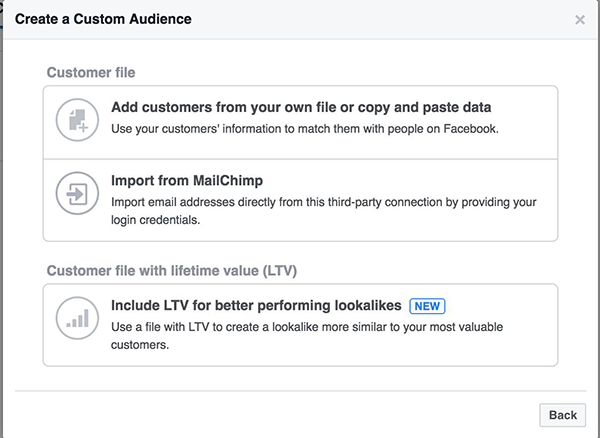Image resolution: width=600 pixels, height=438 pixels.
Task: Click the Import email addresses directly description line
Action: point(323,202)
